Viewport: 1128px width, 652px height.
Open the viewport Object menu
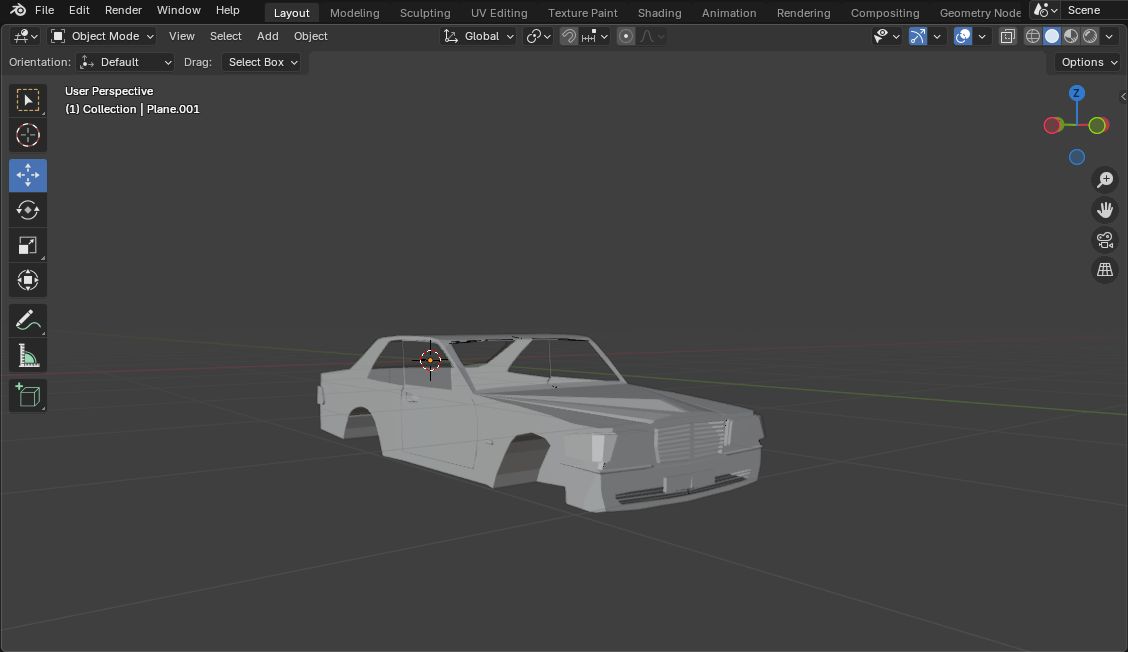coord(311,36)
